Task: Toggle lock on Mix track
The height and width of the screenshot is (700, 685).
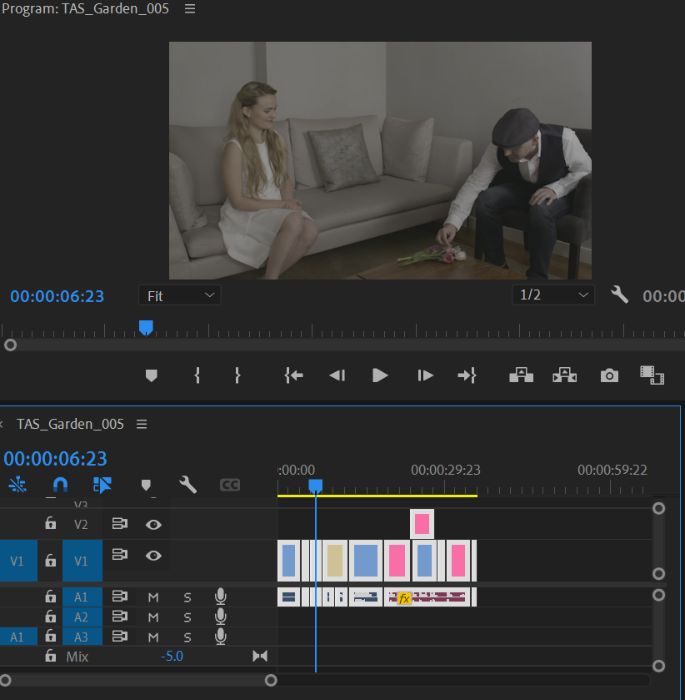Action: (x=50, y=656)
